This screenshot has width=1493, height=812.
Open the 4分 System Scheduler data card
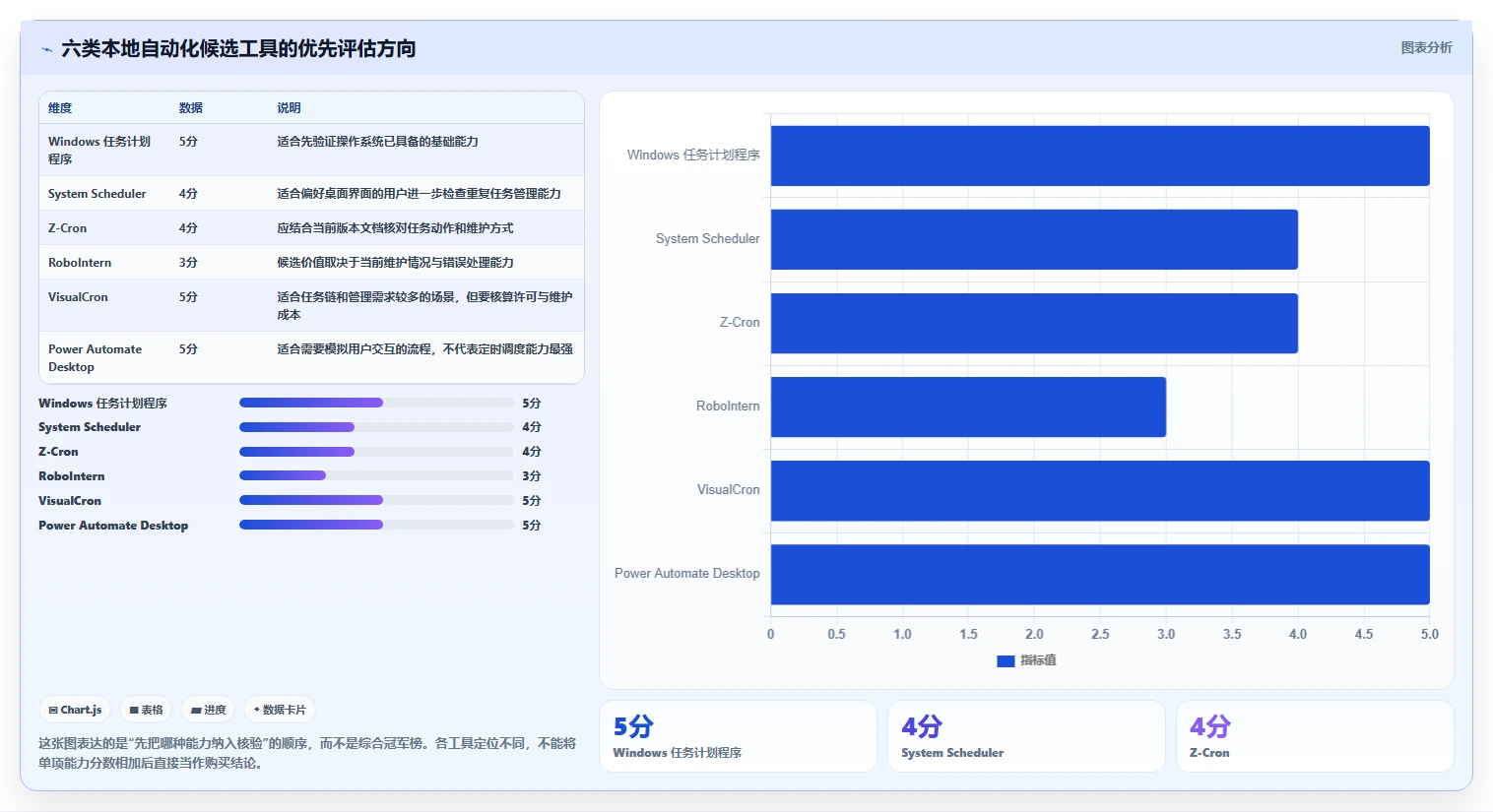click(x=1026, y=736)
